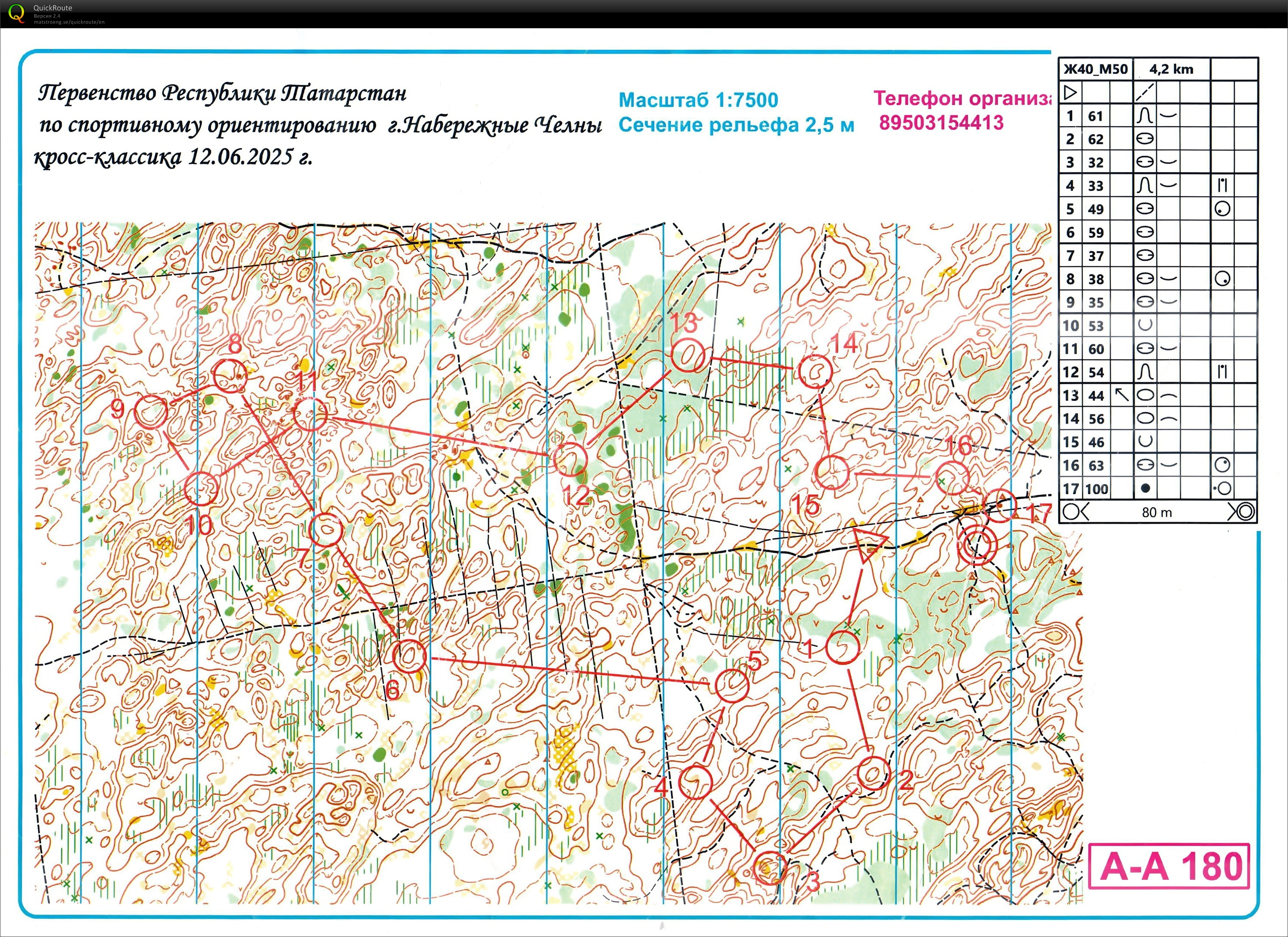
Task: Click control code 61 in the table
Action: [x=1095, y=116]
